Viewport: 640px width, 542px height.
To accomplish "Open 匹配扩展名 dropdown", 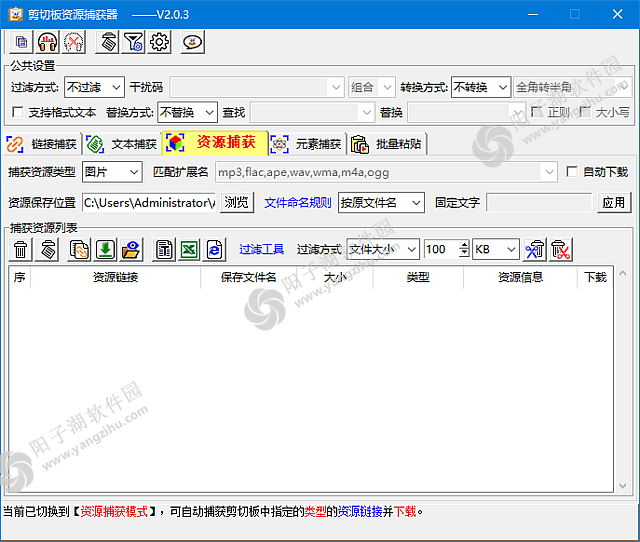I will click(x=386, y=172).
